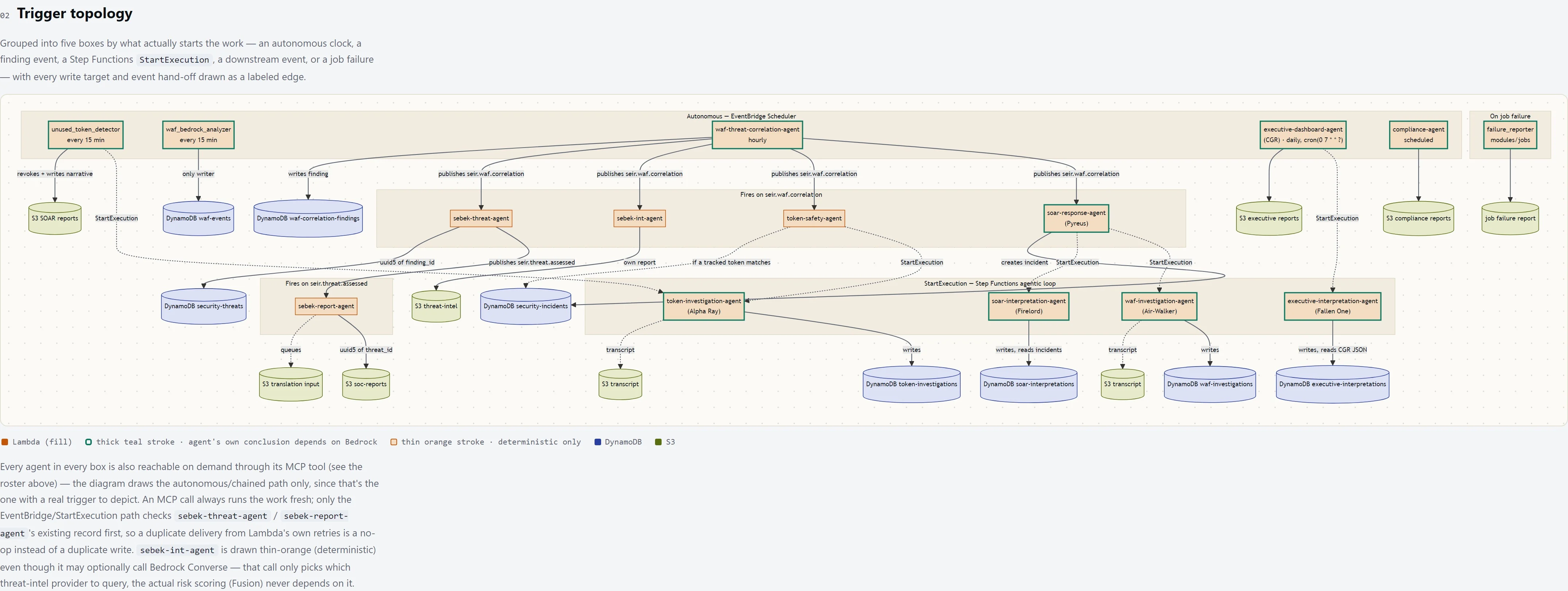Click the 'uuid5 of threat_id' edge label
This screenshot has width=1568, height=591.
coord(366,350)
